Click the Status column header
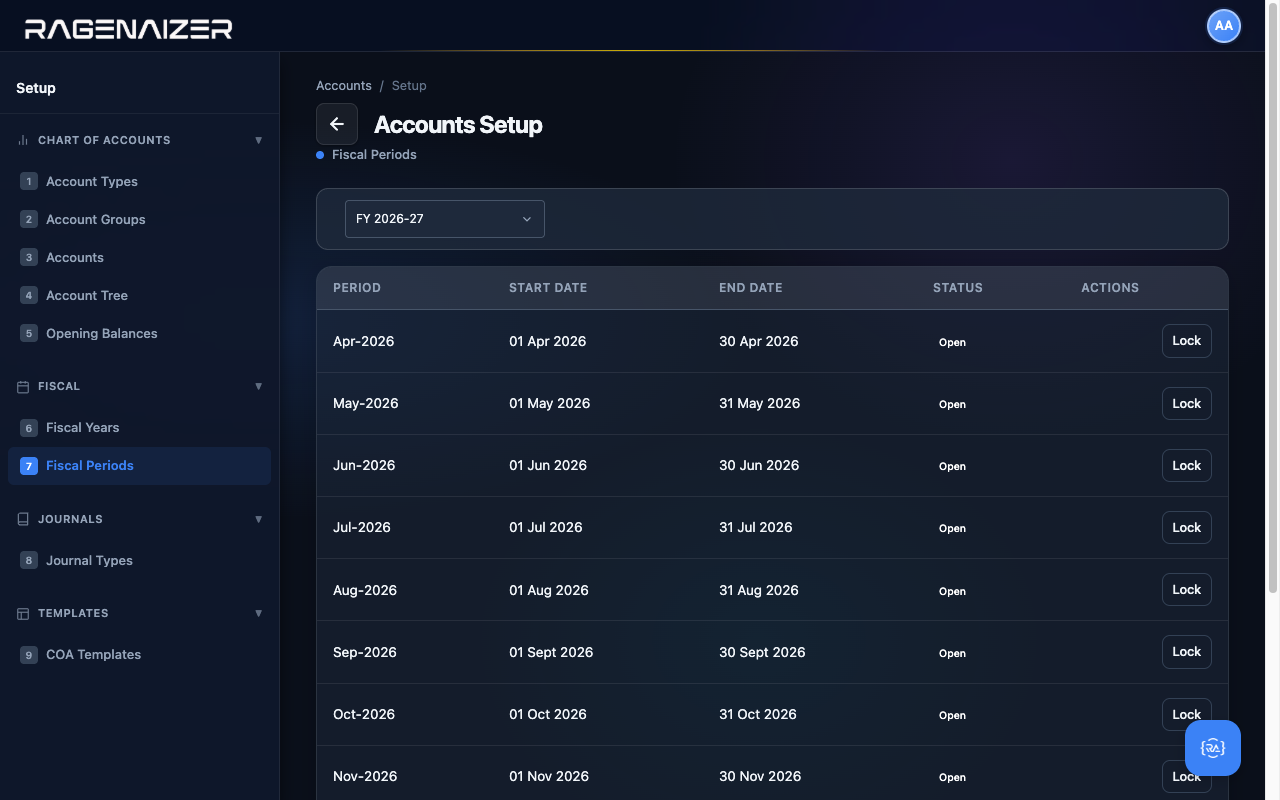1280x800 pixels. point(958,288)
